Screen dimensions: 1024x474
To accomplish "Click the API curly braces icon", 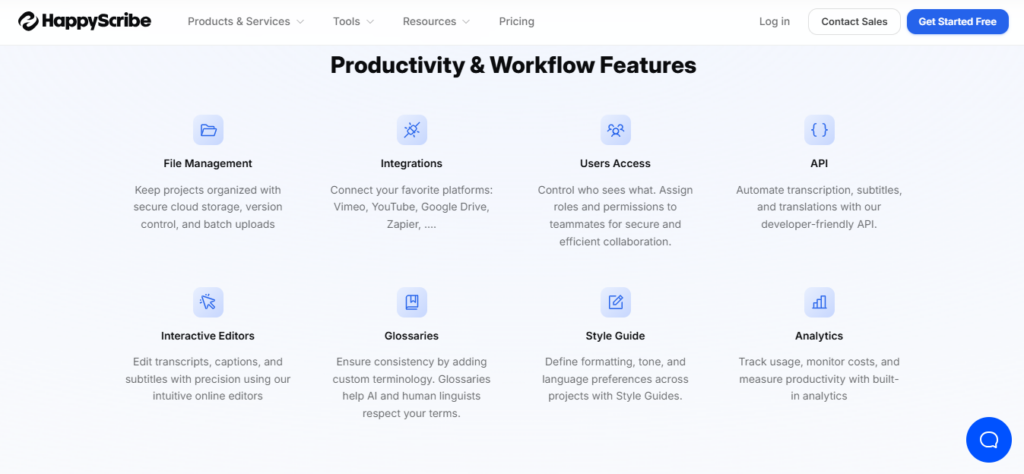I will (x=819, y=130).
